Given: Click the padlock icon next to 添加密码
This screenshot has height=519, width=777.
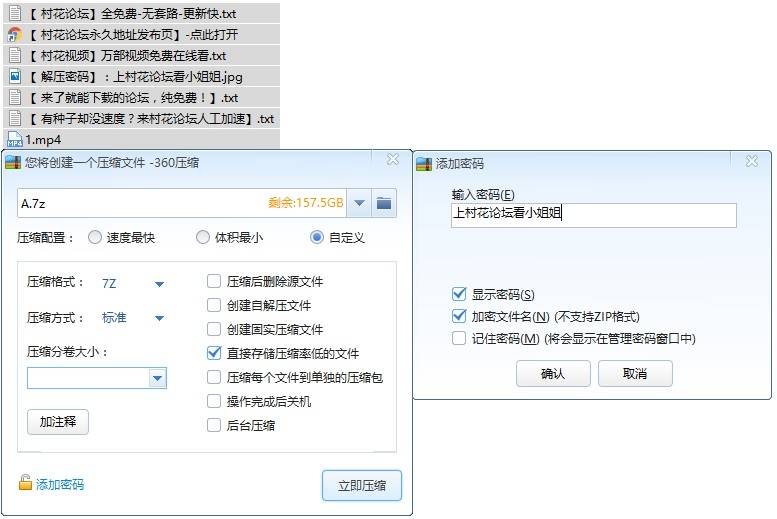Looking at the screenshot, I should [x=25, y=482].
